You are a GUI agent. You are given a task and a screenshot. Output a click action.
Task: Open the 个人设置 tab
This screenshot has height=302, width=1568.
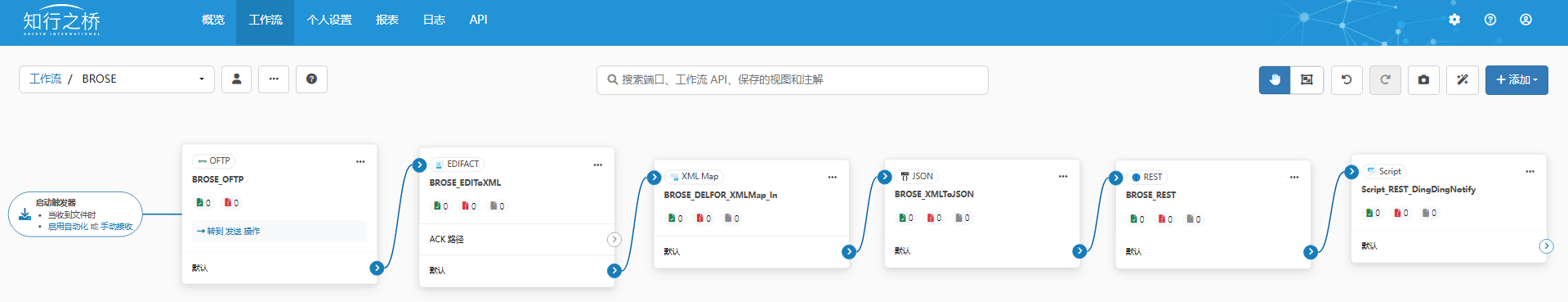329,20
